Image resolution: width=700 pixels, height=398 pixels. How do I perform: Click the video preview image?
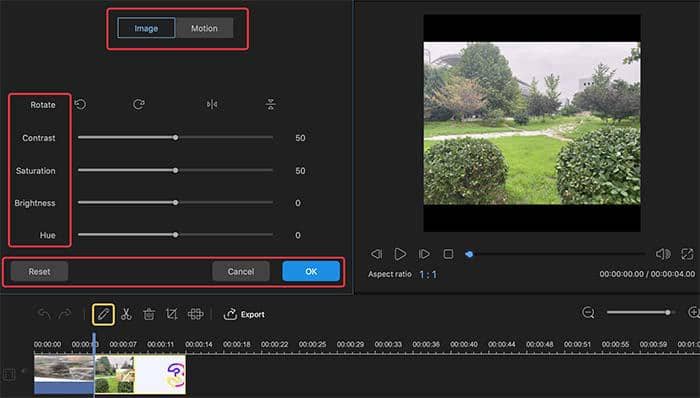[x=532, y=123]
